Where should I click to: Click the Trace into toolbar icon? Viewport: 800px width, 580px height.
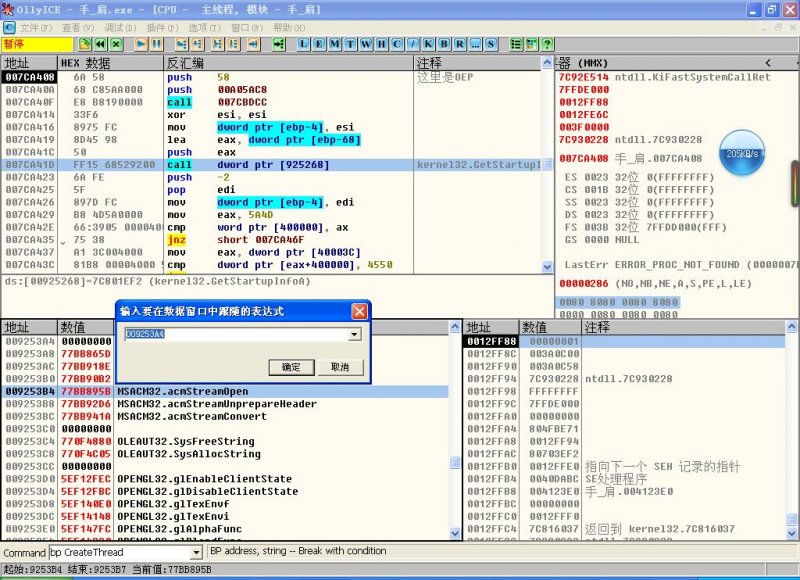coord(218,44)
